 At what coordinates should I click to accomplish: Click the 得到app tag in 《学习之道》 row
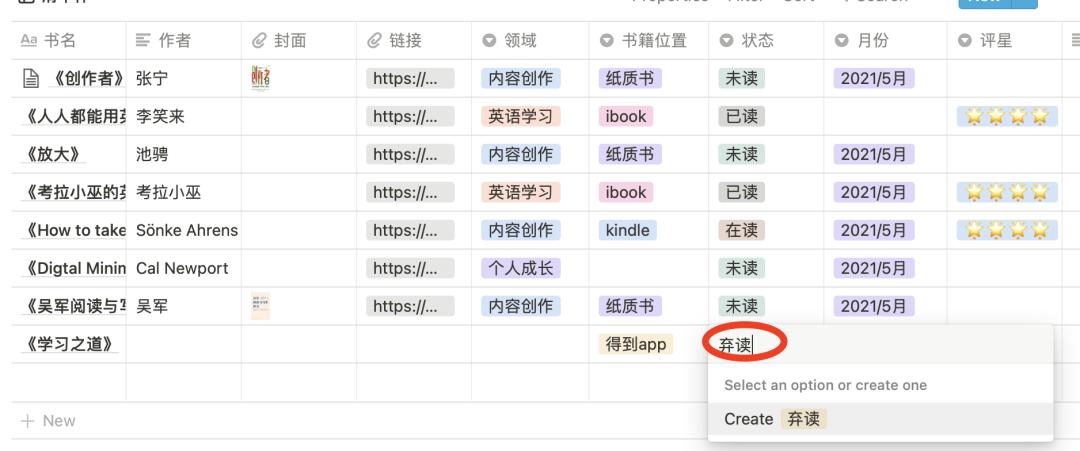636,344
